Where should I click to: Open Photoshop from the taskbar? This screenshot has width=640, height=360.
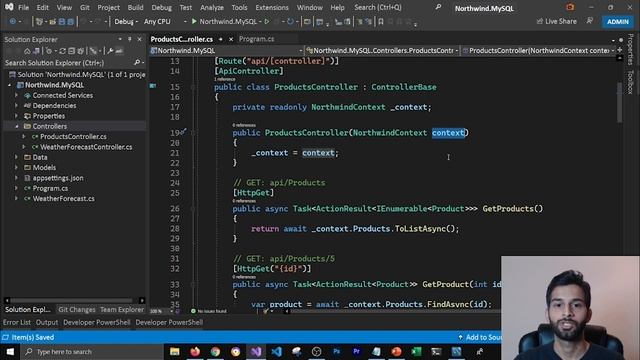337,351
